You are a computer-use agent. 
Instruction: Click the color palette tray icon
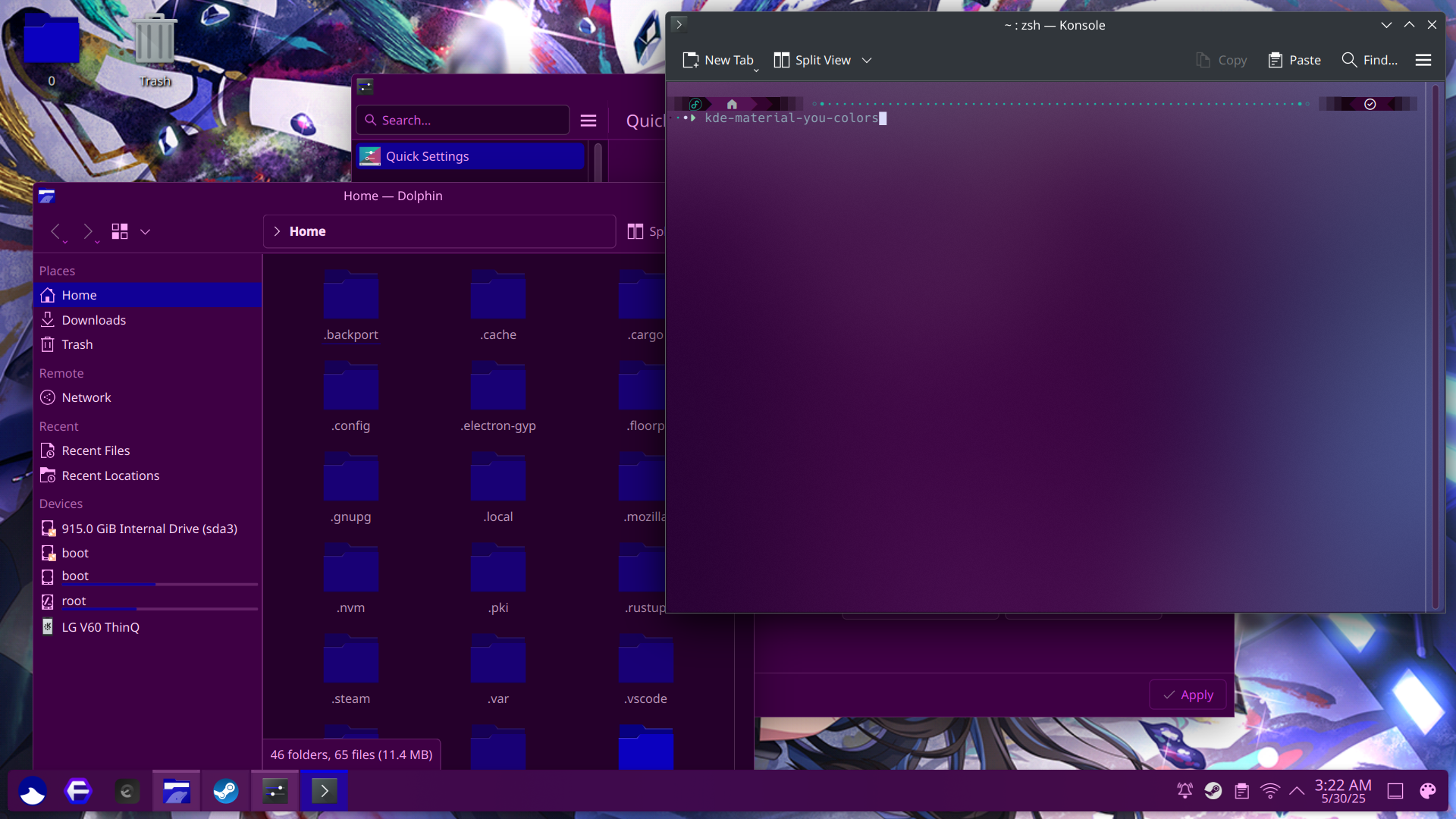(1428, 792)
